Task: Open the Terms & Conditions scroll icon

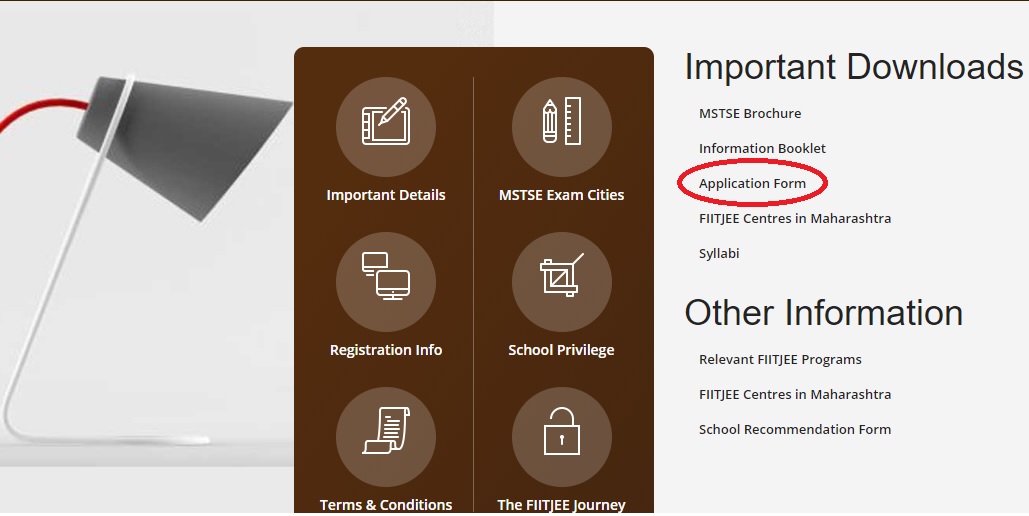Action: pyautogui.click(x=386, y=437)
